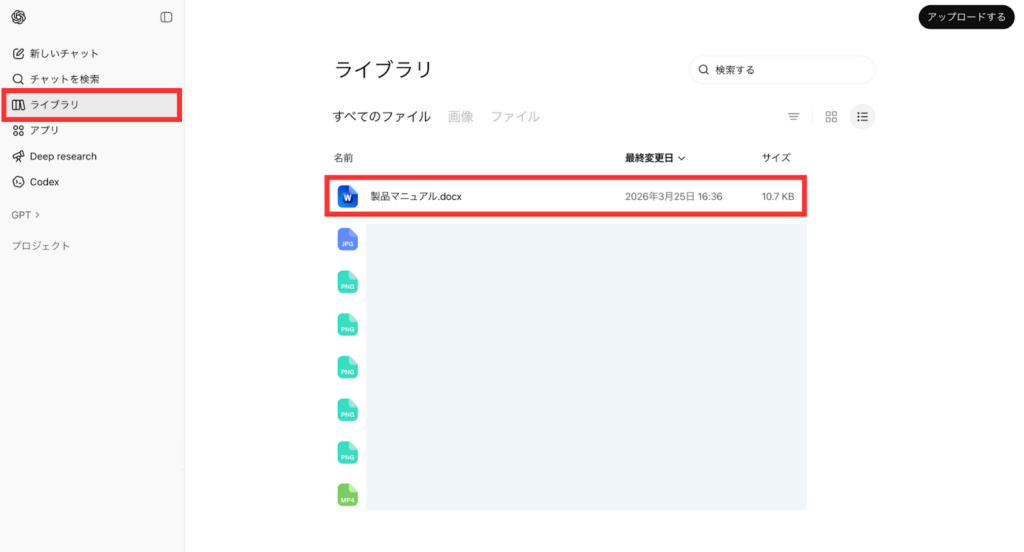Click the 10.7 KB size value
The height and width of the screenshot is (552, 1024).
[x=778, y=197]
